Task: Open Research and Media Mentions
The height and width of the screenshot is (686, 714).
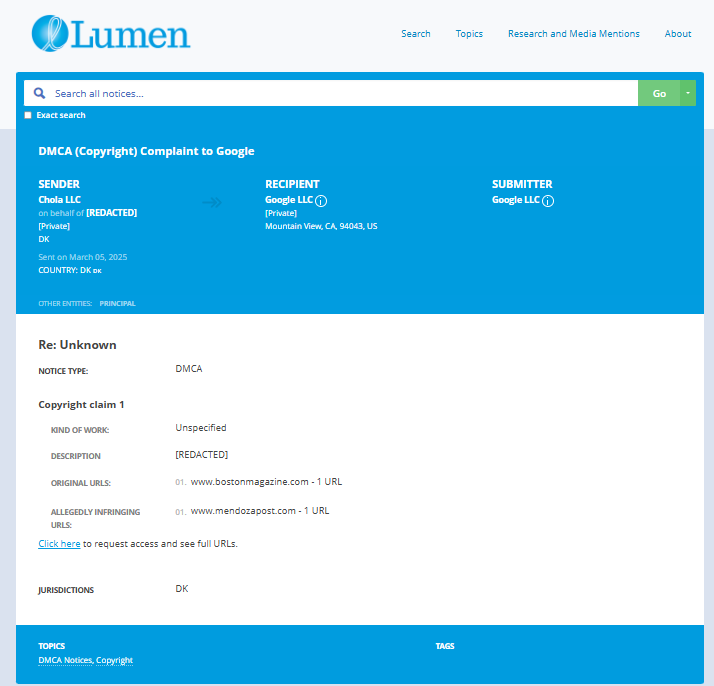Action: [573, 34]
